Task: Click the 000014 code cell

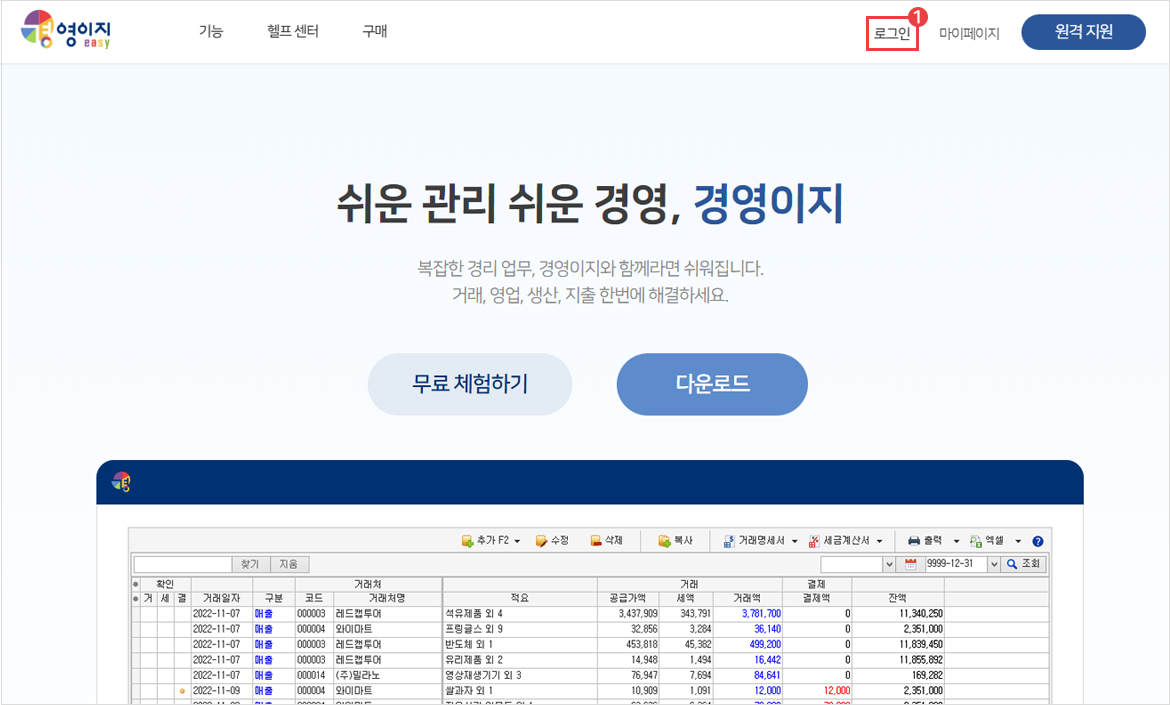Action: coord(314,675)
